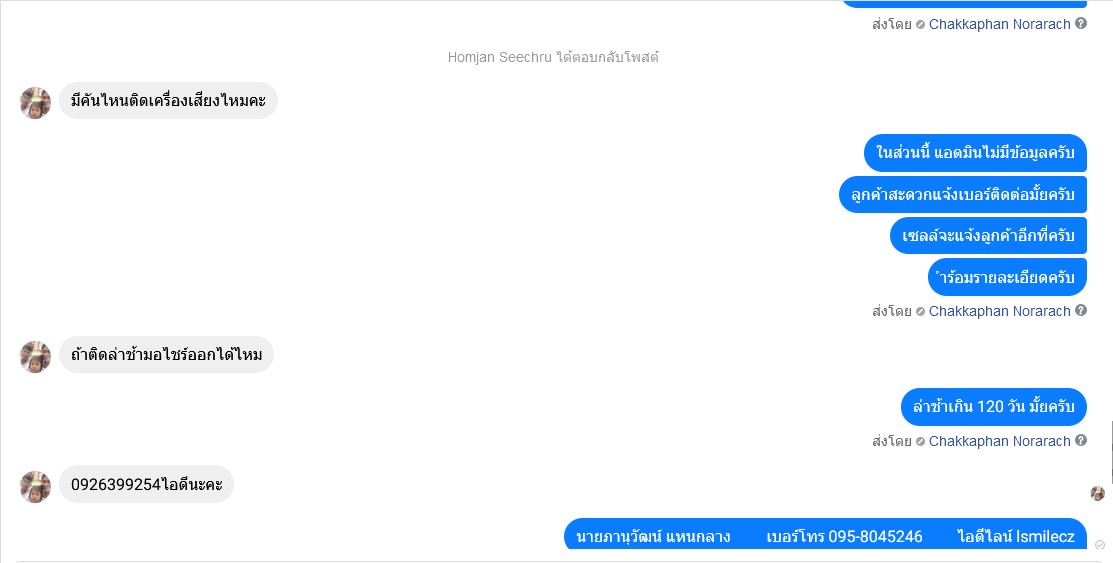
Task: Click help icon after the '120 วัน' reply
Action: [x=1080, y=440]
